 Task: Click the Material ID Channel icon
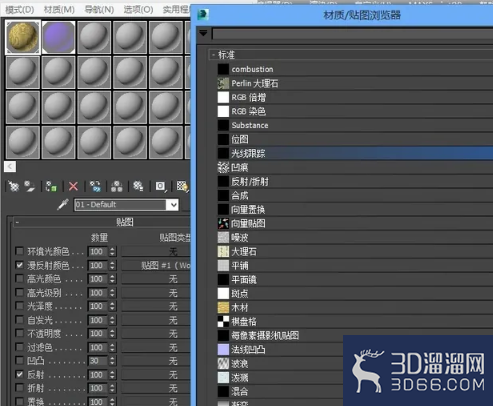(x=160, y=186)
